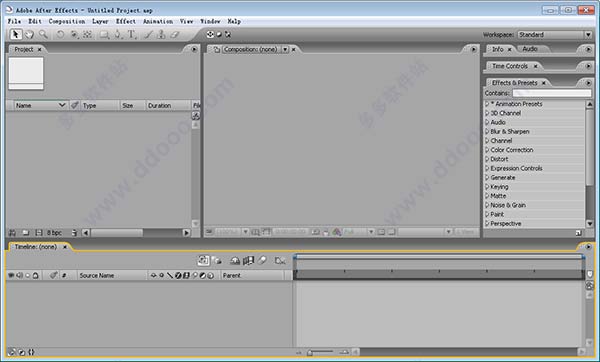Toggle motion blur switch in Timeline
The width and height of the screenshot is (600, 362).
[x=262, y=261]
